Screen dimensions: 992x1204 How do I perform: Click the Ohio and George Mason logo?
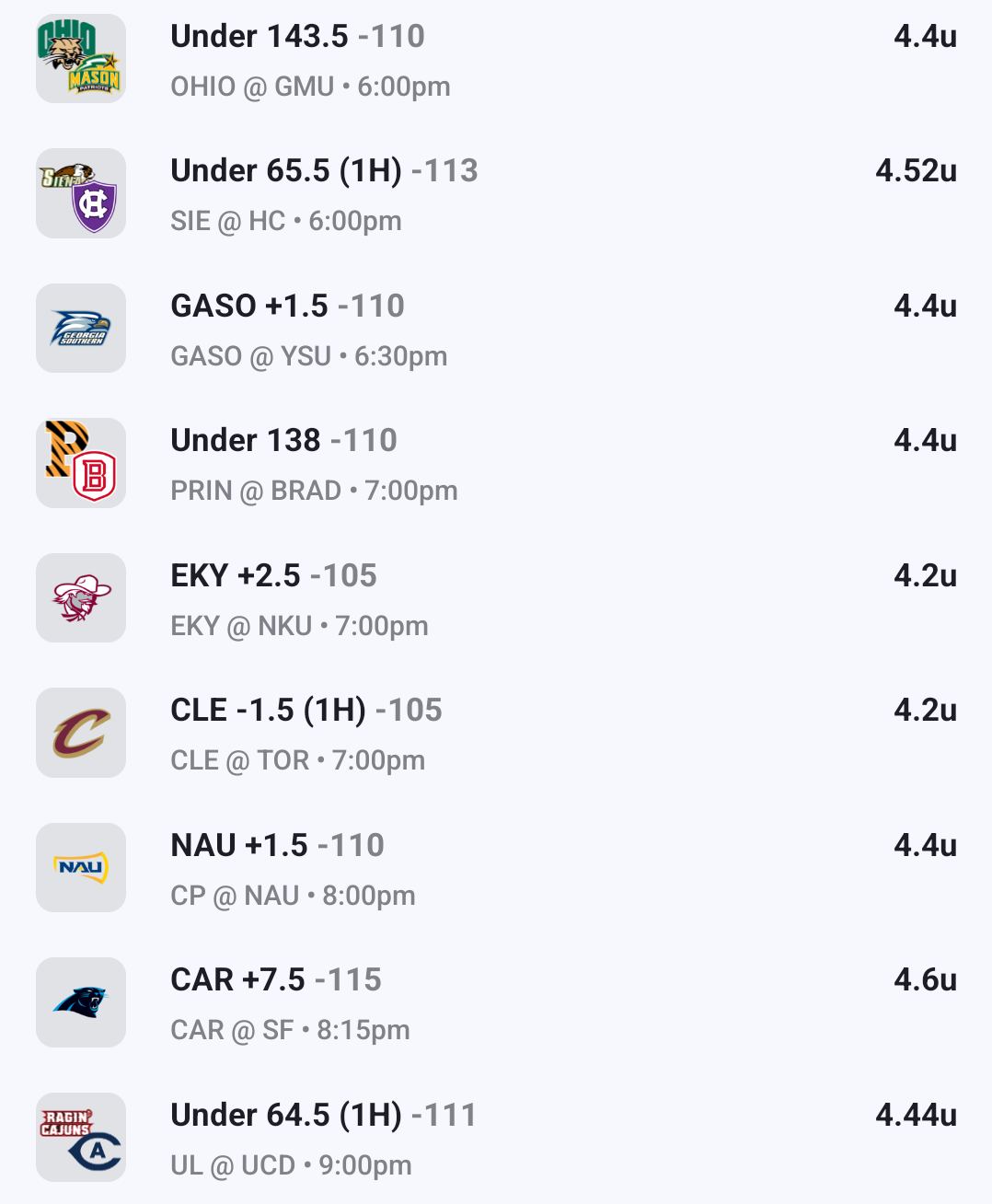click(x=81, y=59)
